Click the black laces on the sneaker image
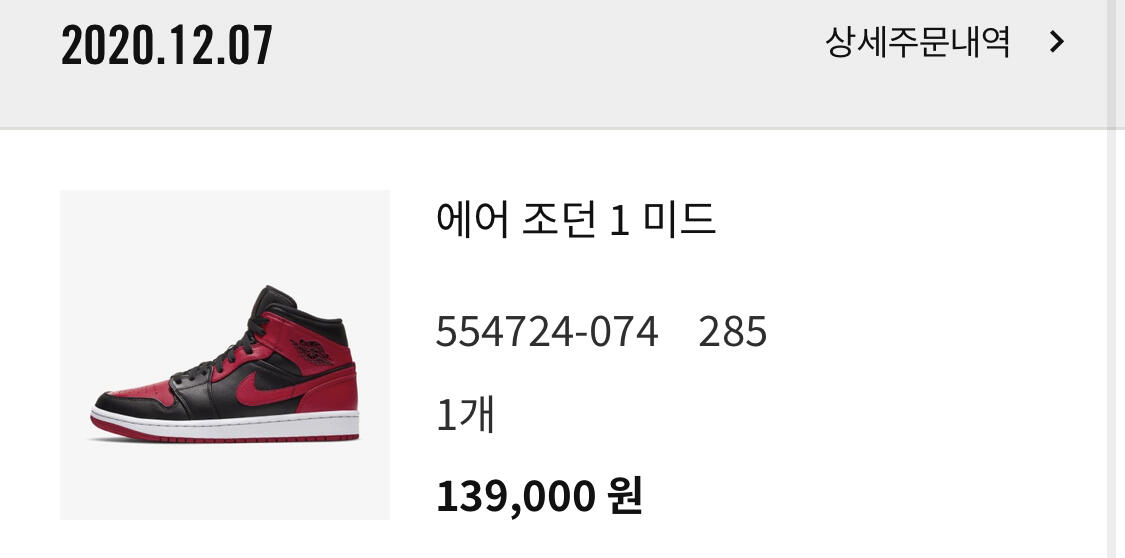The height and width of the screenshot is (558, 1125). [x=222, y=355]
